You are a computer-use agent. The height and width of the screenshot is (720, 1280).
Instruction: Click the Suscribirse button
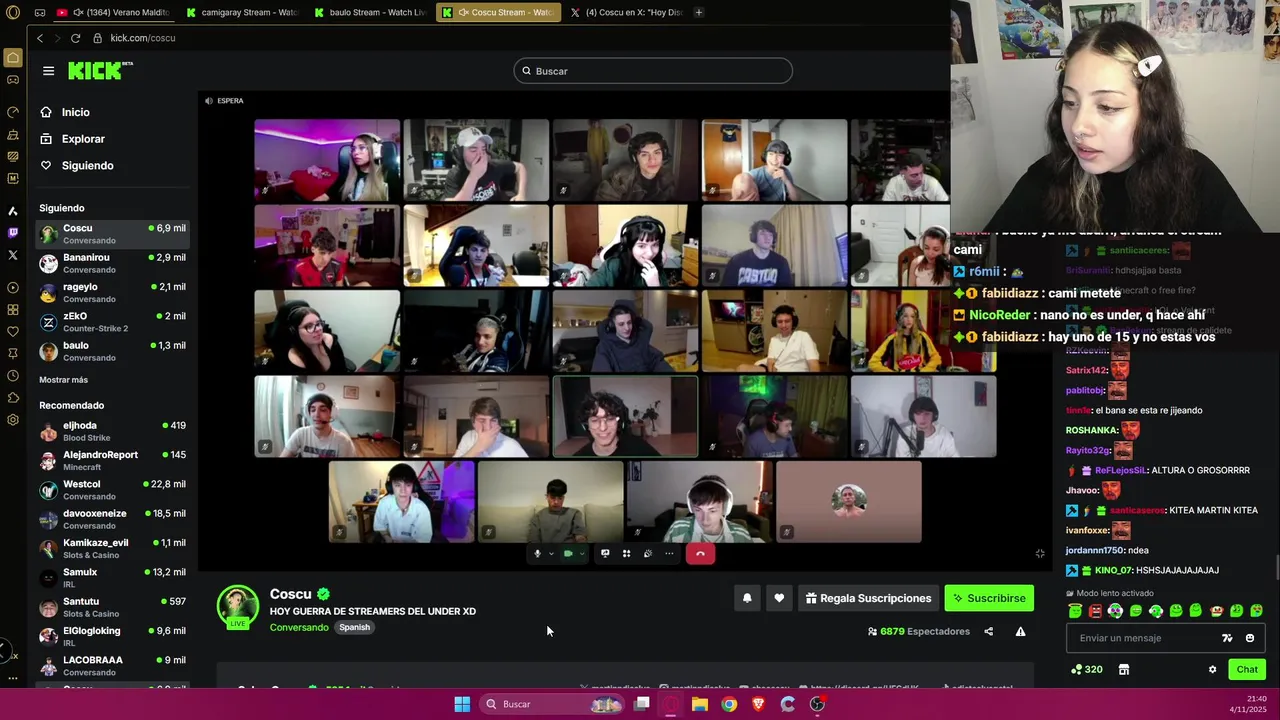click(989, 598)
